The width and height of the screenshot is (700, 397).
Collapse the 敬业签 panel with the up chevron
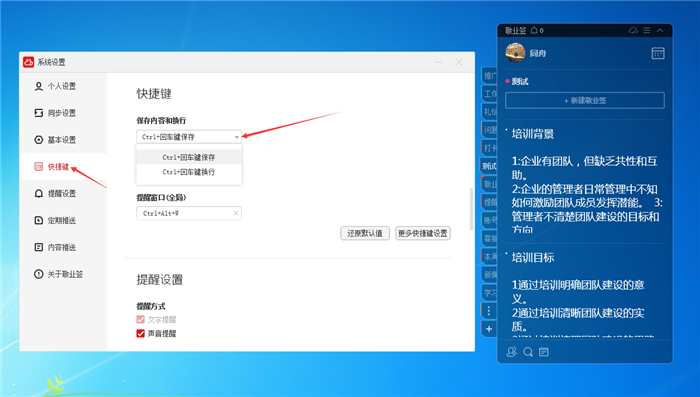tap(660, 30)
